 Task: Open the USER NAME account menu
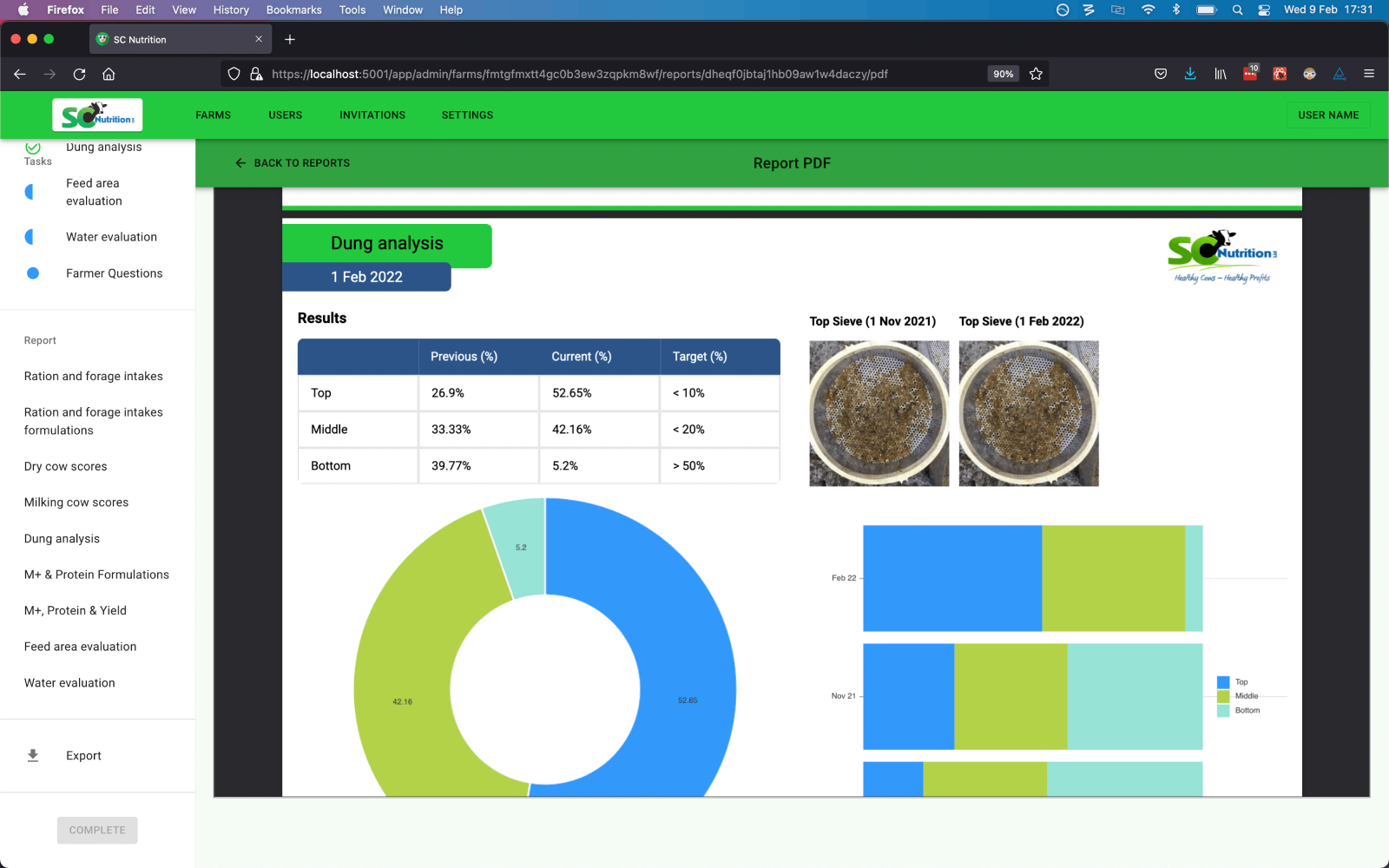pos(1327,115)
